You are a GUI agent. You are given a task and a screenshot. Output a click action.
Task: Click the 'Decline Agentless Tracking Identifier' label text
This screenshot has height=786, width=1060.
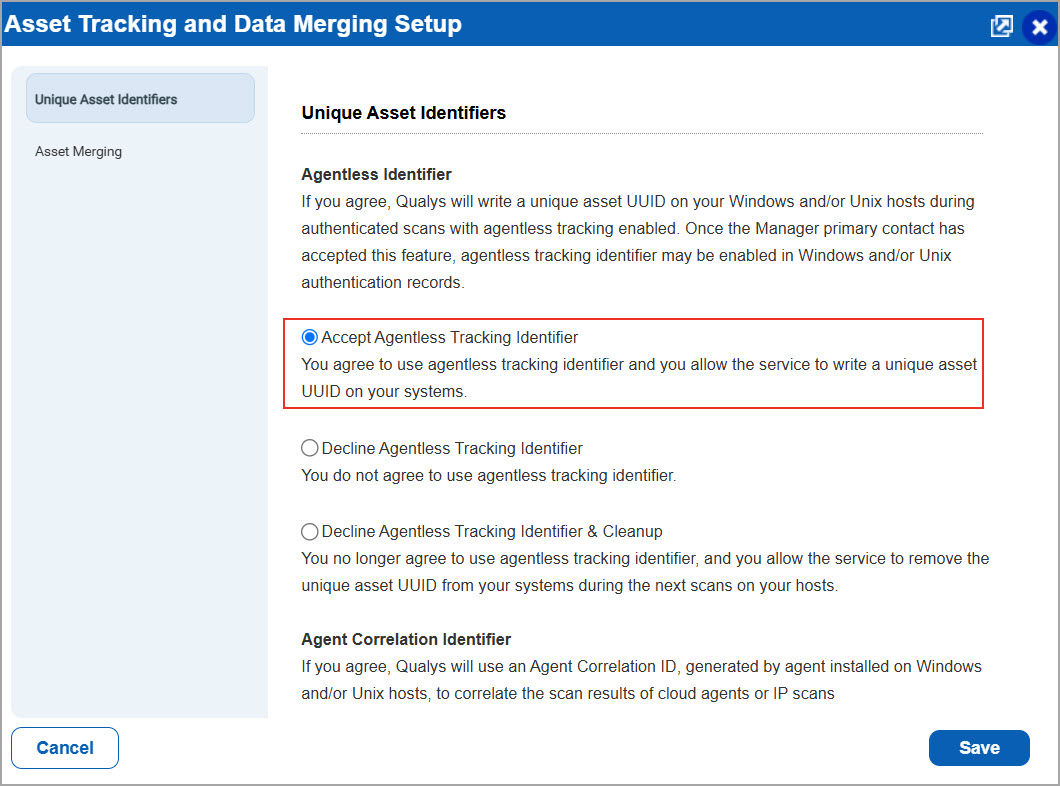(452, 449)
